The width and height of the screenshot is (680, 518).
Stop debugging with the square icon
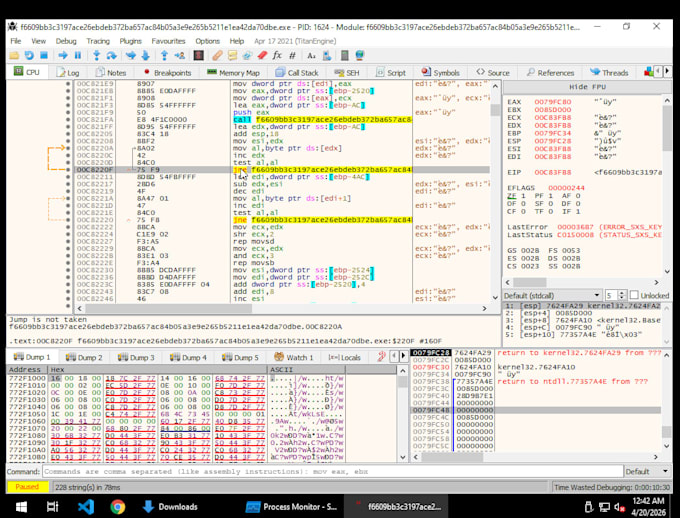44,56
